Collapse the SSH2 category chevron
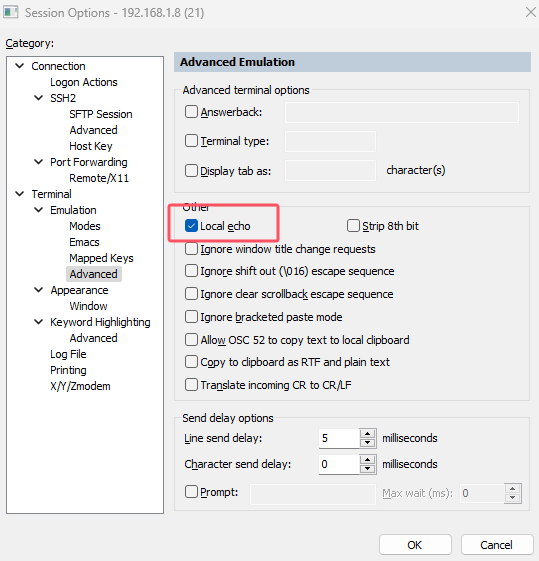Image resolution: width=539 pixels, height=561 pixels. (x=39, y=98)
